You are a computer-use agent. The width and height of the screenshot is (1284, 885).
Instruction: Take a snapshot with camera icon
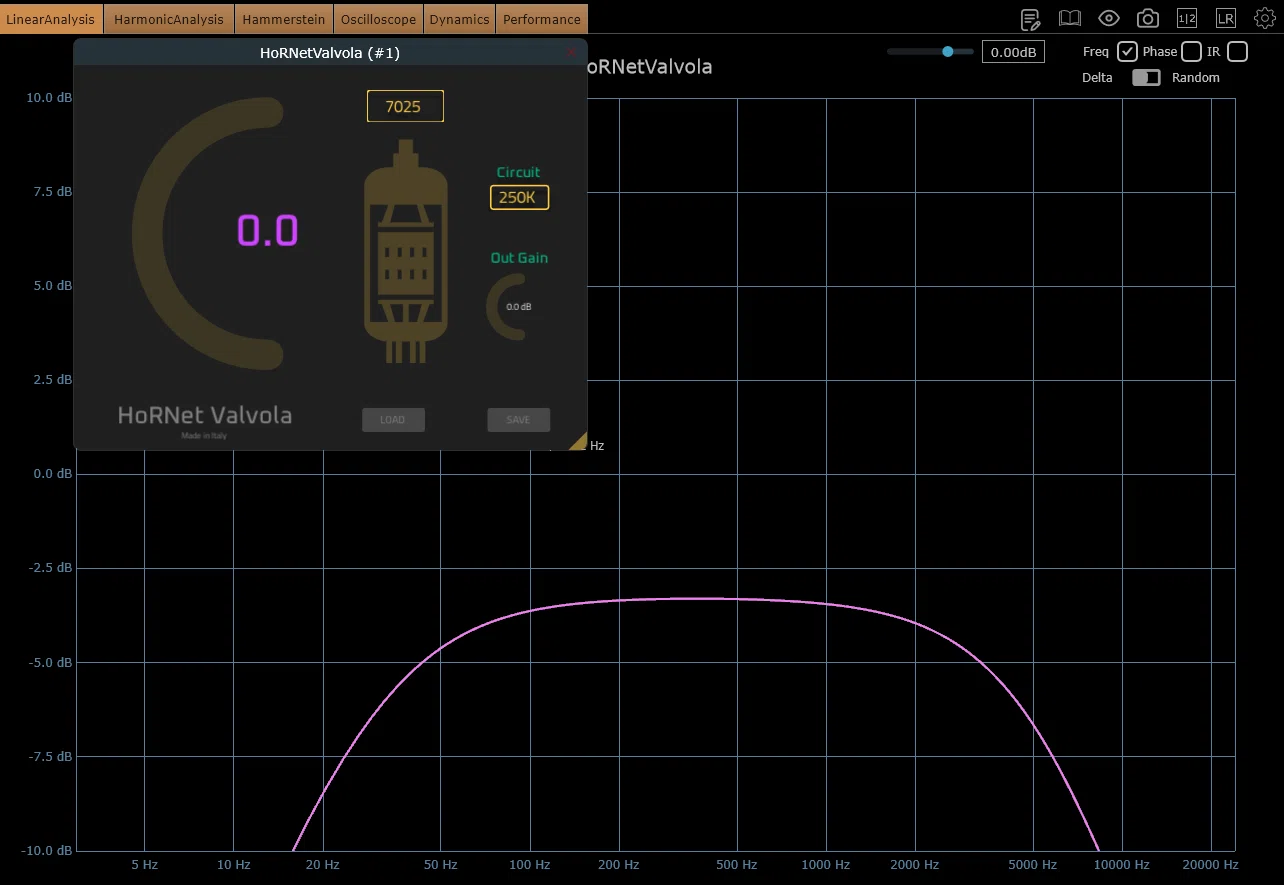1148,19
